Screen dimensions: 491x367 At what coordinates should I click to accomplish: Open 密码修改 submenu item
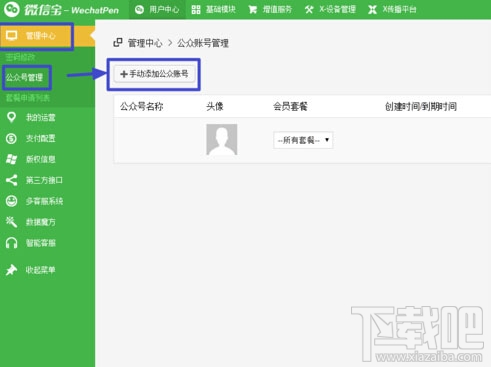21,57
